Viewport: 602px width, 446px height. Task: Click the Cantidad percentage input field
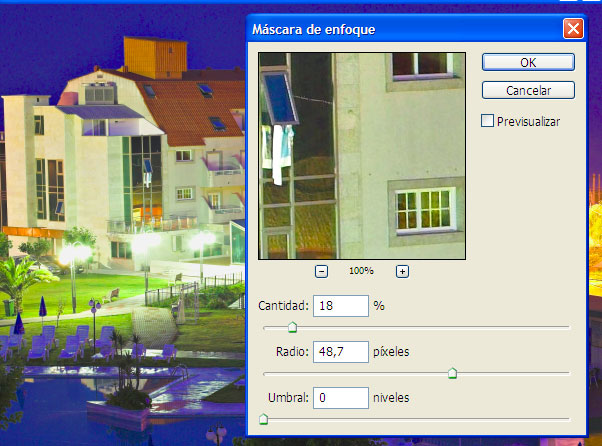click(341, 306)
